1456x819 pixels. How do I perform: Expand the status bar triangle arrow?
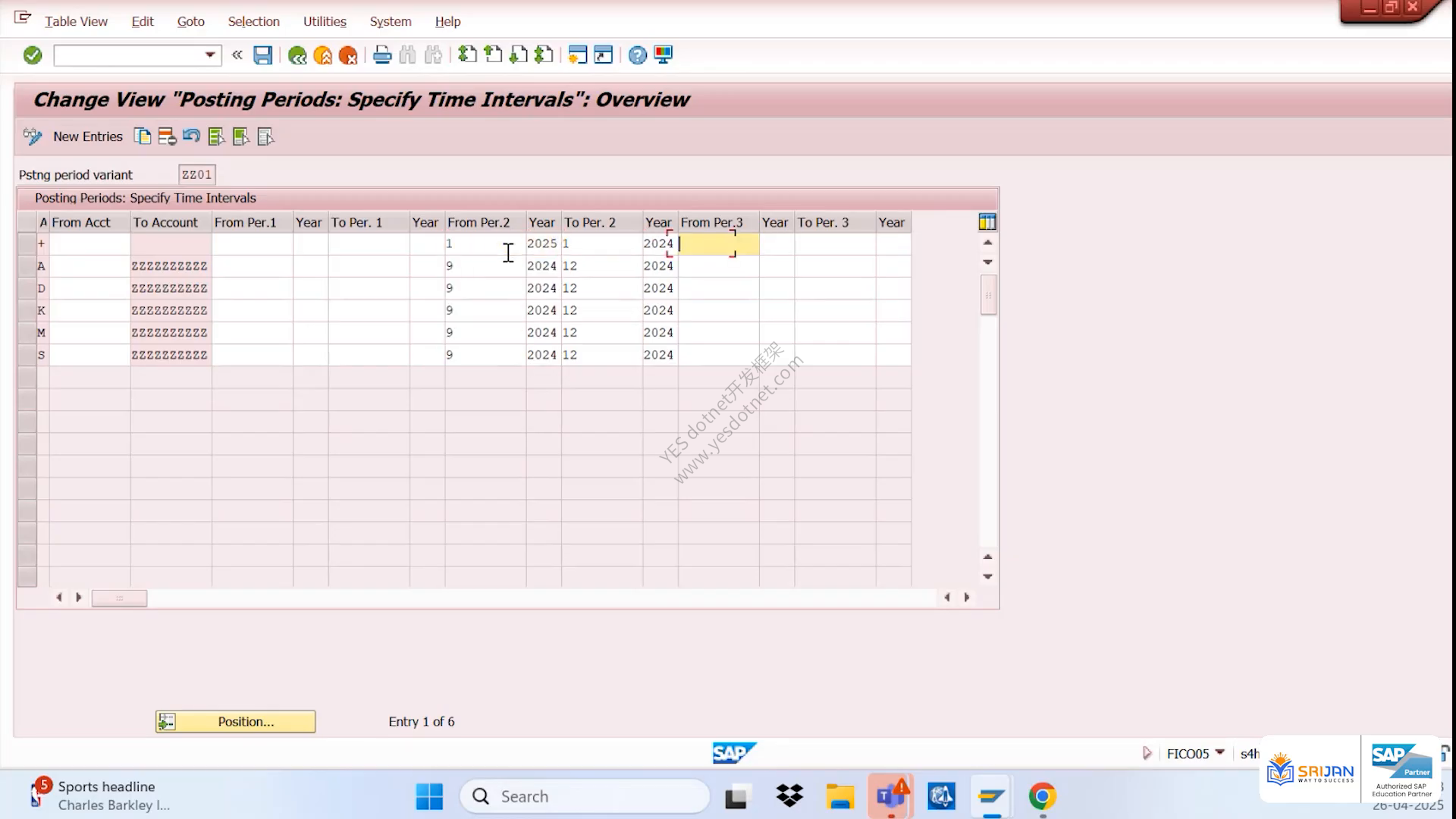(x=1147, y=753)
